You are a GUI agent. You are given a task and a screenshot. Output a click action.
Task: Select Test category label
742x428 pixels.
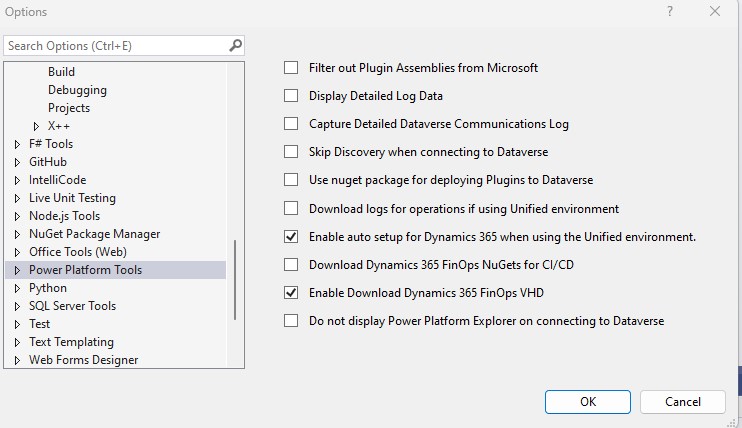click(39, 324)
